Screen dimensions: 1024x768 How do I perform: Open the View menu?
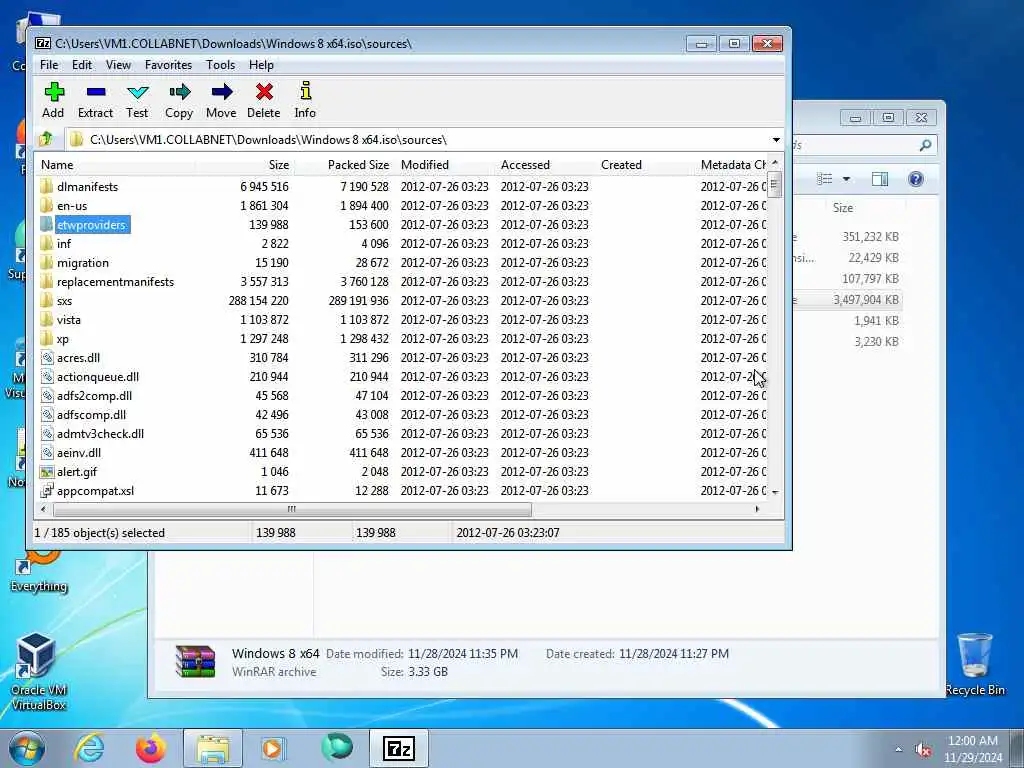click(118, 65)
